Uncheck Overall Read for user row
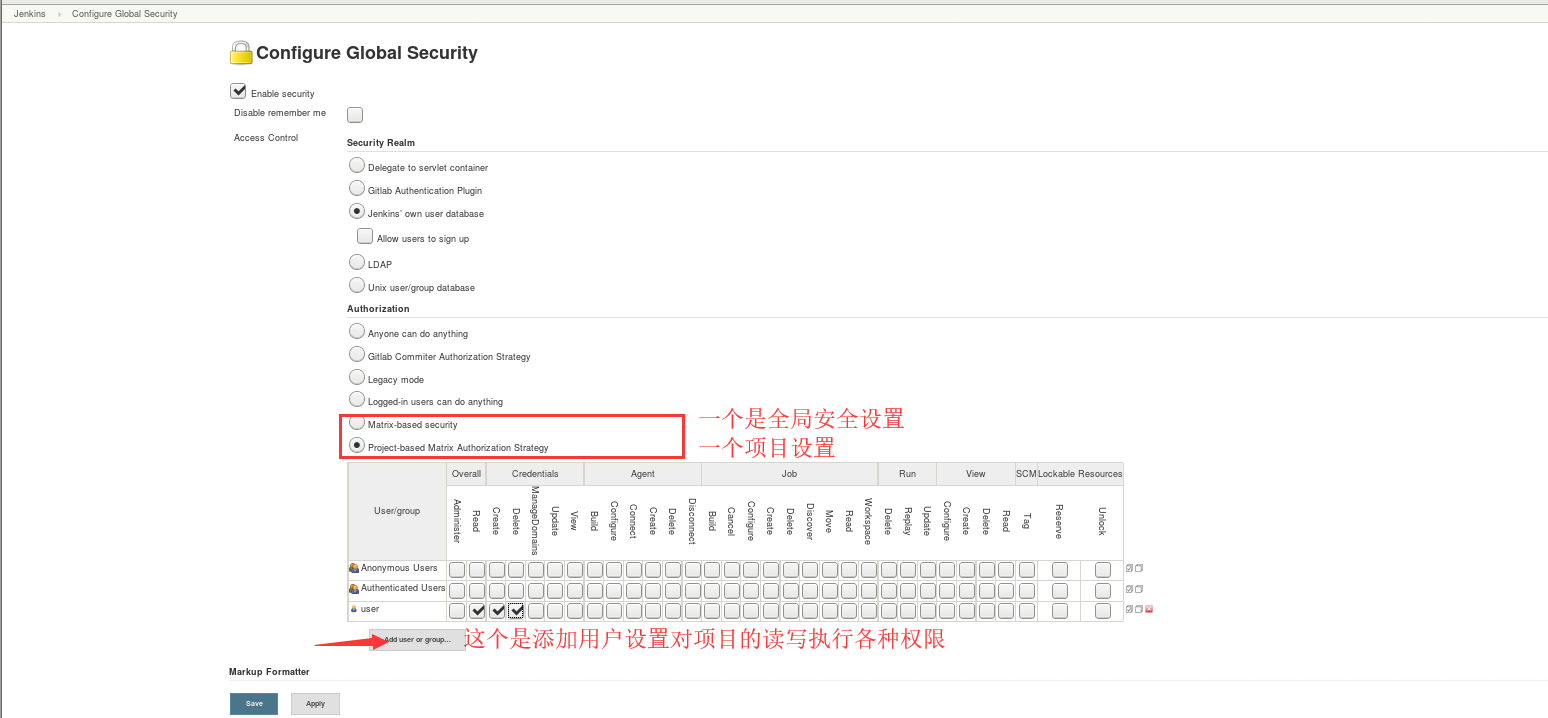The image size is (1548, 718). pos(477,611)
